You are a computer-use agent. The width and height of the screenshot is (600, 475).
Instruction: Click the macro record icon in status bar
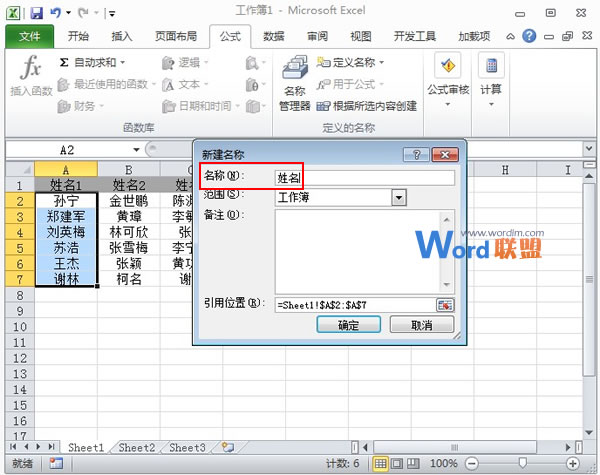(56, 464)
